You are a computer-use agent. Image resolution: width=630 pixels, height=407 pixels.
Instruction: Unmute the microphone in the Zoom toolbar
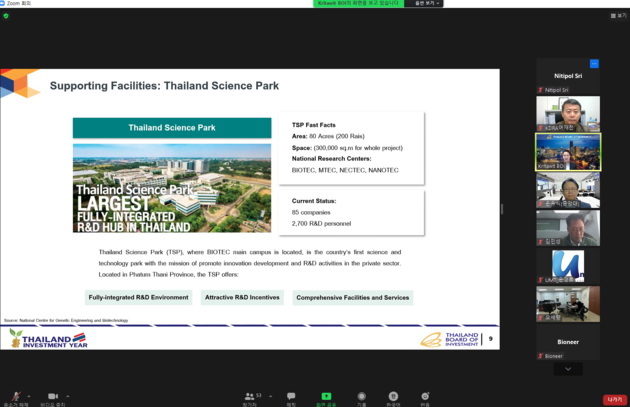pyautogui.click(x=16, y=397)
